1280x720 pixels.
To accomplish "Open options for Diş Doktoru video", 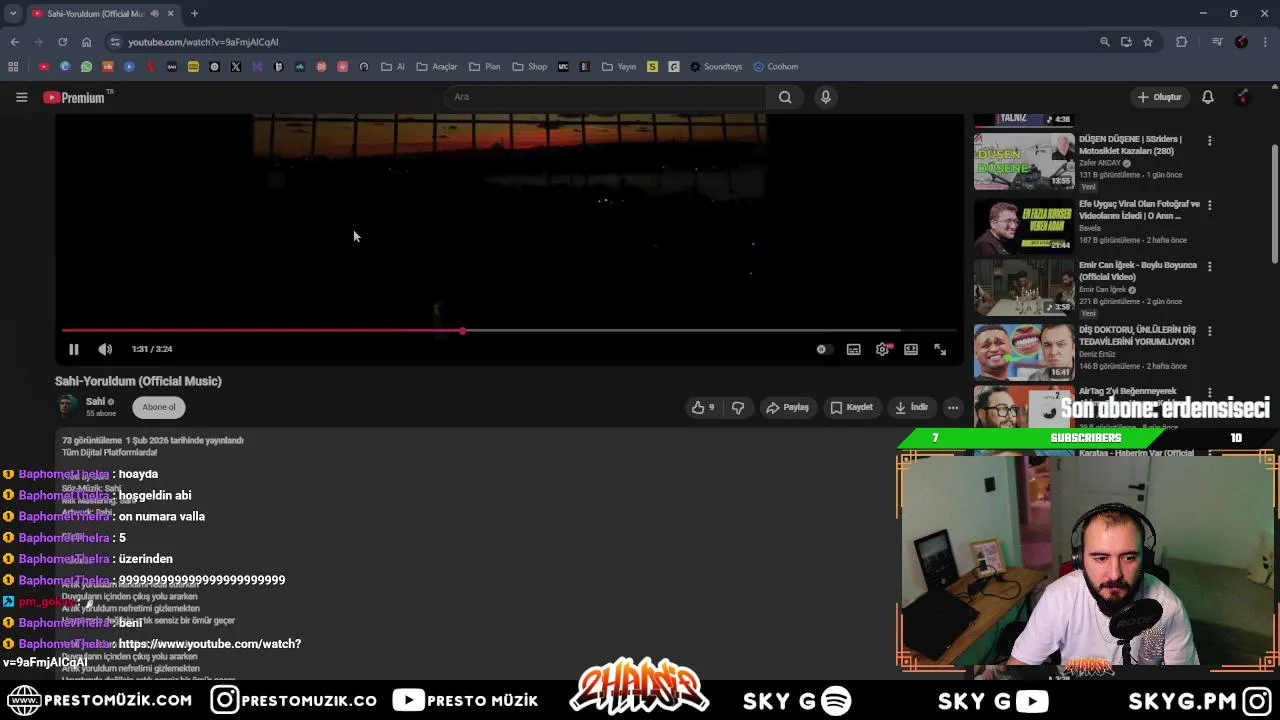I will pos(1209,331).
